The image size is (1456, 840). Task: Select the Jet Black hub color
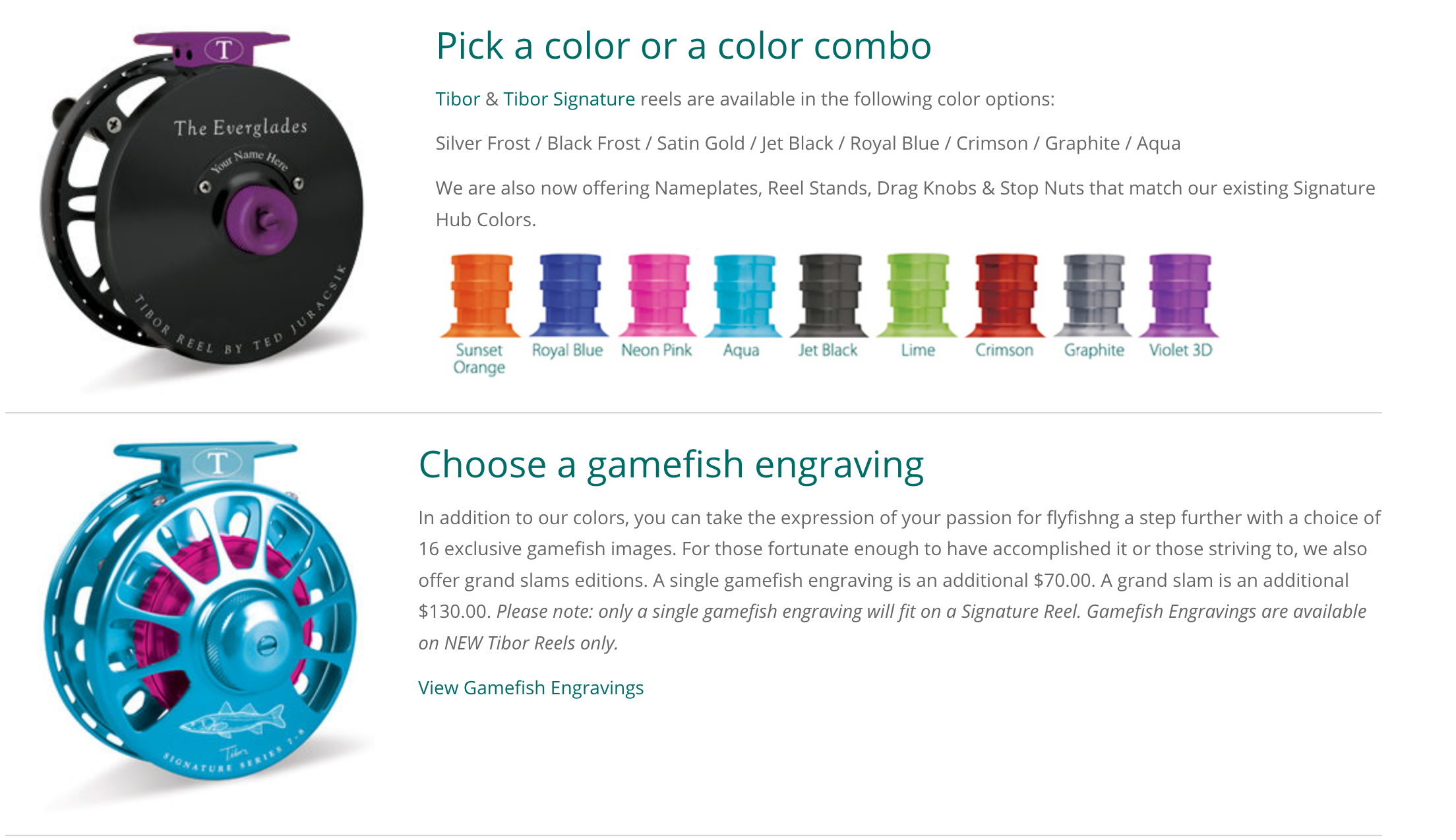coord(830,296)
